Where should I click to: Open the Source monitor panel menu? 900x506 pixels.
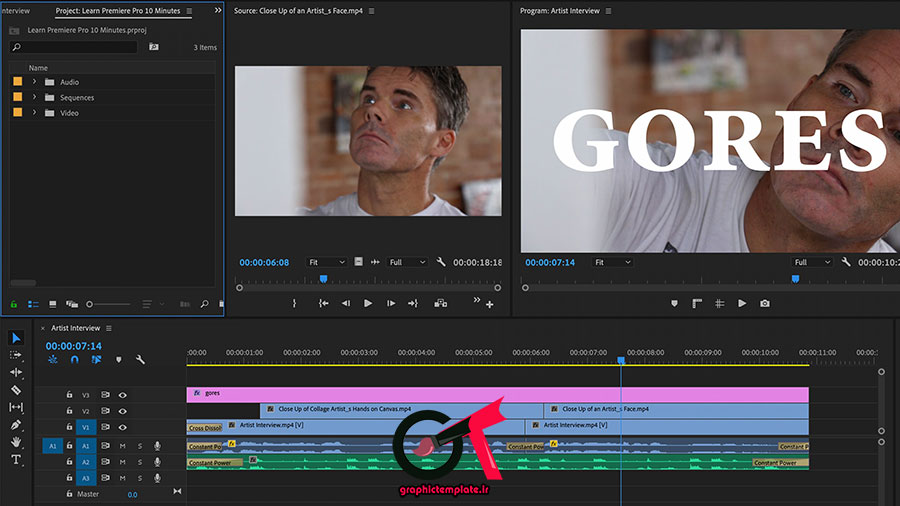tap(371, 11)
